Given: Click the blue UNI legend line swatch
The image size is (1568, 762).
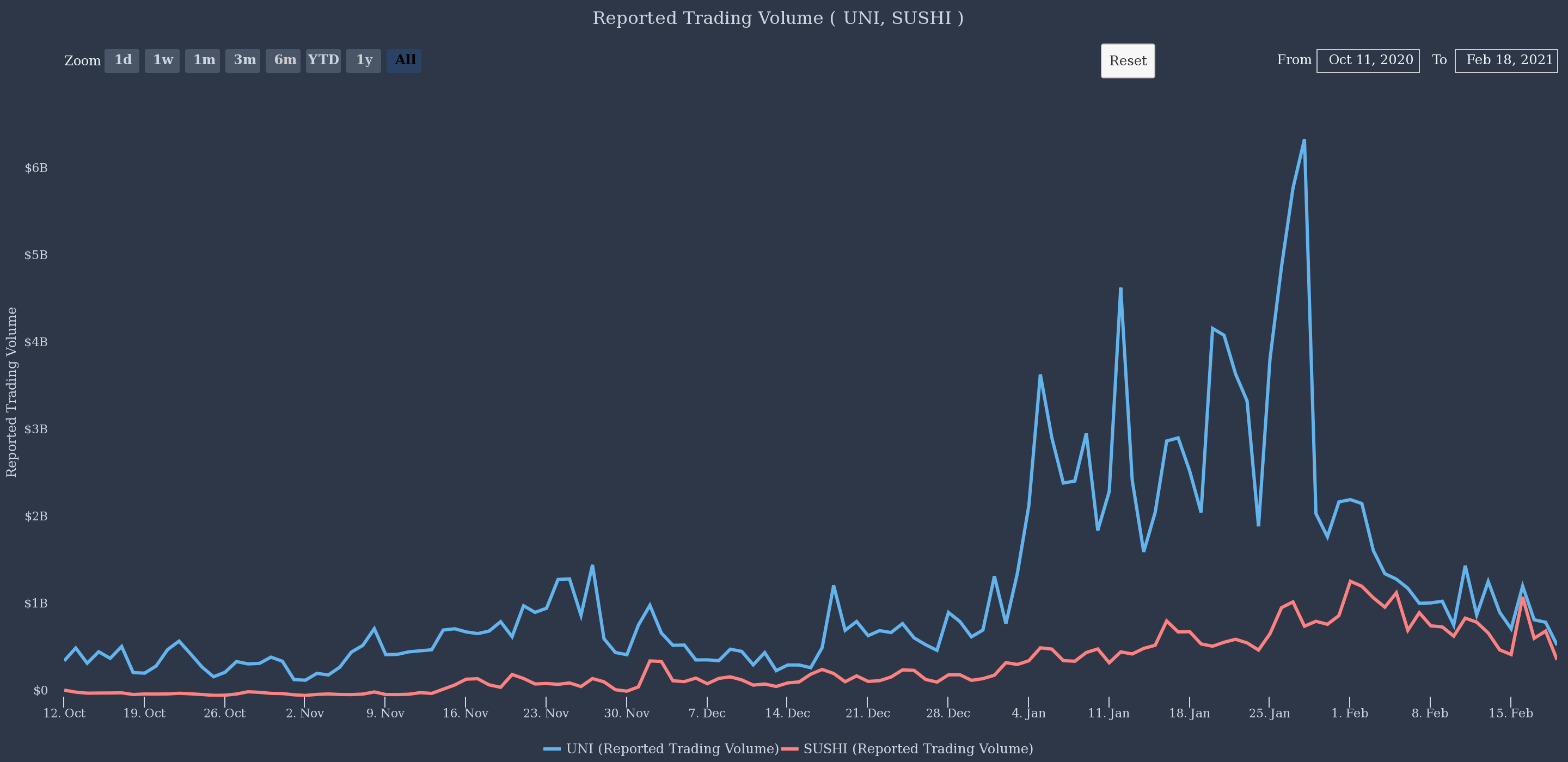Looking at the screenshot, I should [x=552, y=748].
